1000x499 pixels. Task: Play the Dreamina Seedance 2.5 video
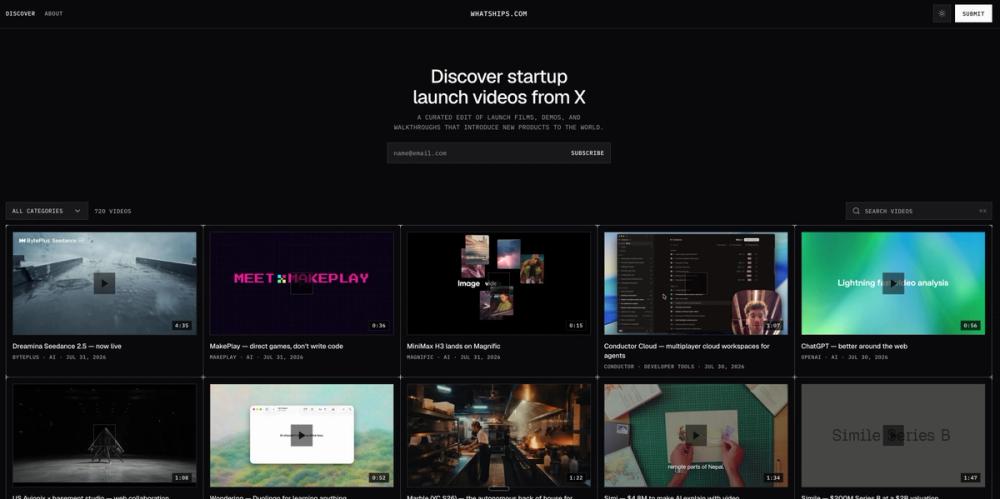(x=105, y=283)
